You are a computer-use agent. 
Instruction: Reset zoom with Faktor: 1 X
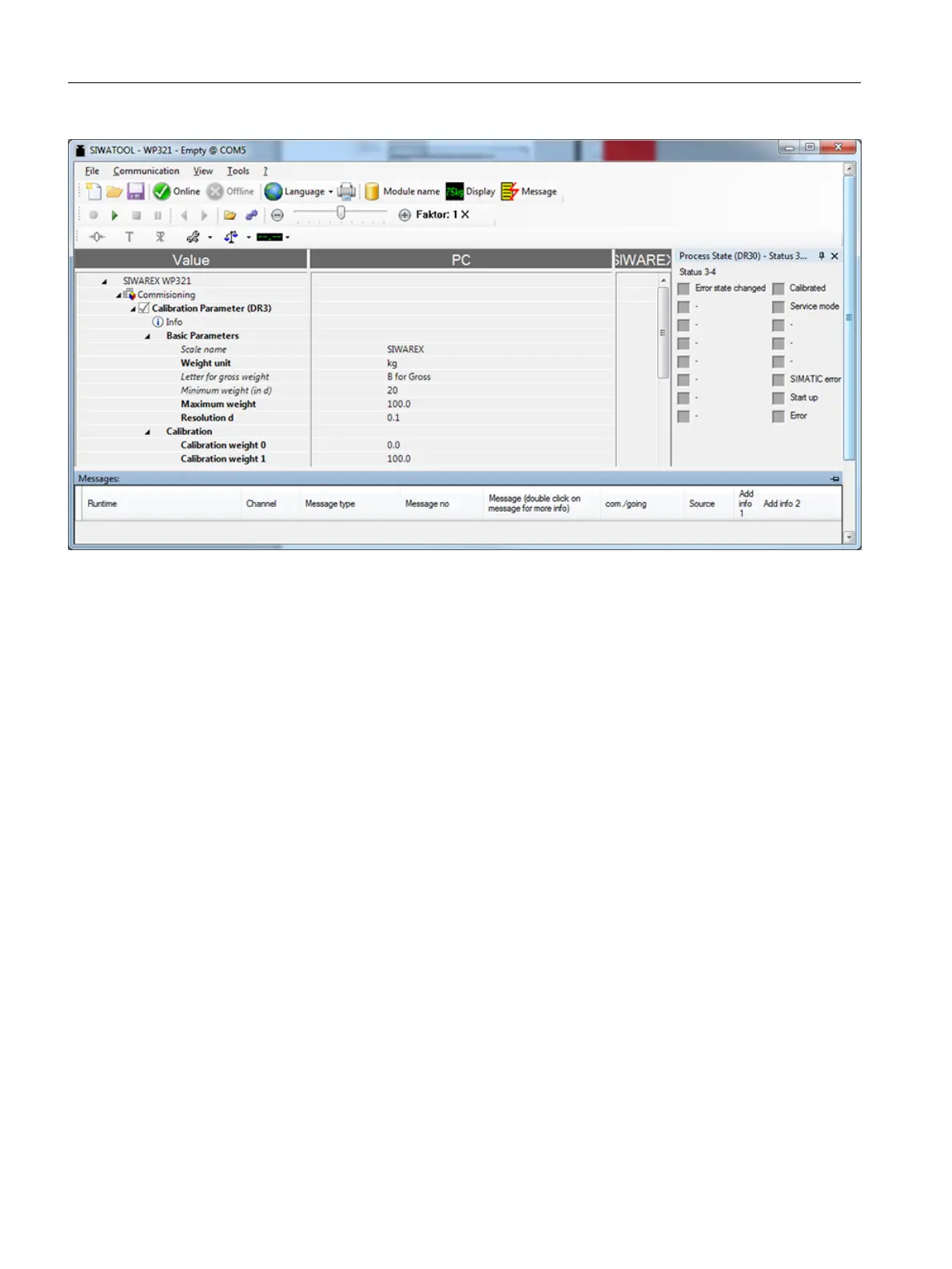pyautogui.click(x=443, y=214)
